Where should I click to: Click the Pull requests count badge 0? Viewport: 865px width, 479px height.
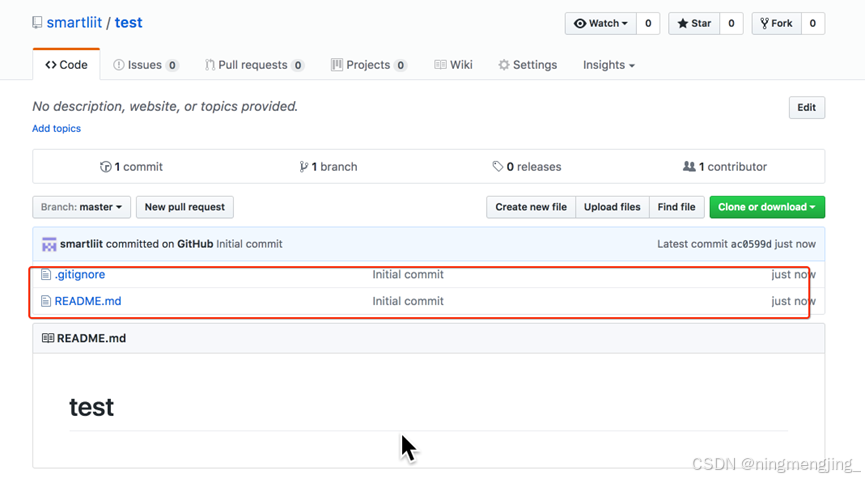pos(298,65)
